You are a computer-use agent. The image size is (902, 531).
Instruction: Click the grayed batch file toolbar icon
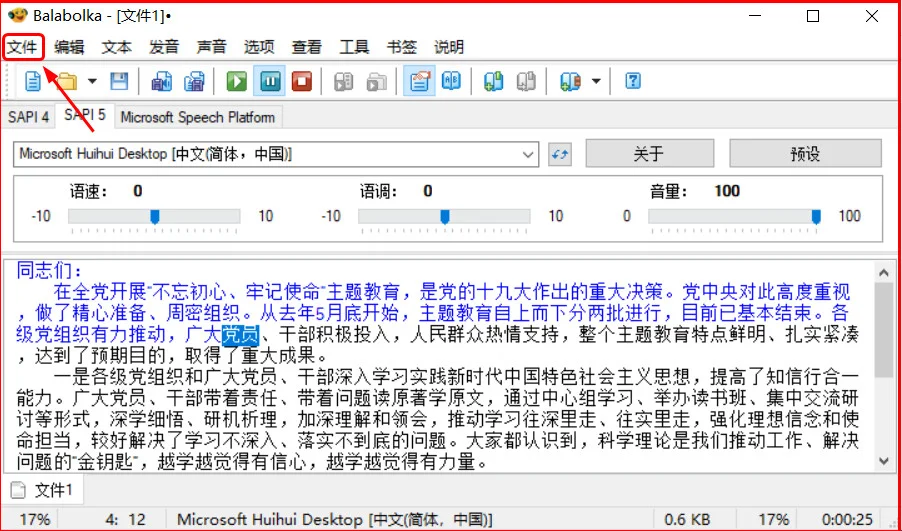[x=376, y=81]
